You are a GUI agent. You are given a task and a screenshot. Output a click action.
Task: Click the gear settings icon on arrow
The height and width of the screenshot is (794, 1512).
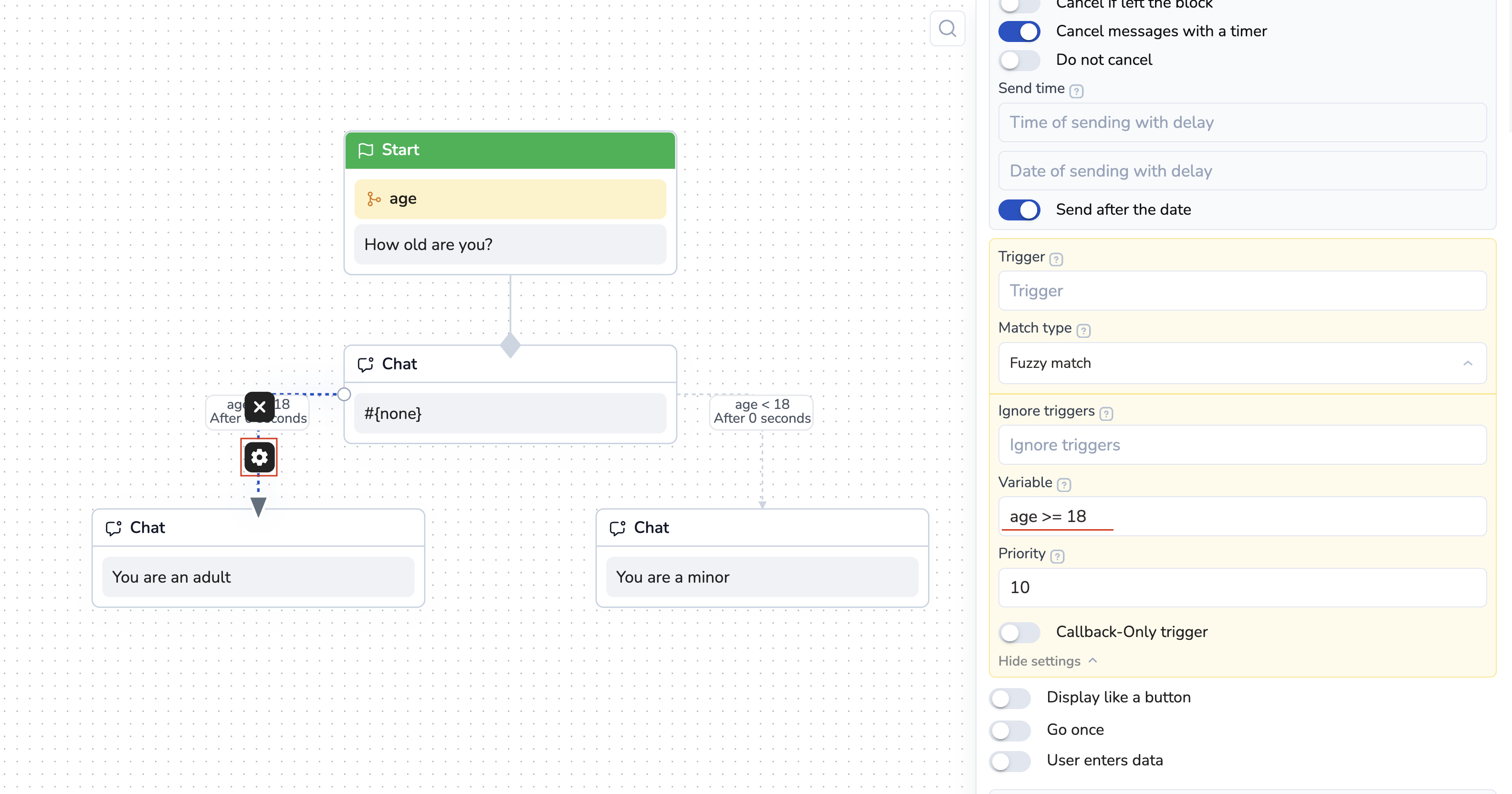[x=259, y=457]
